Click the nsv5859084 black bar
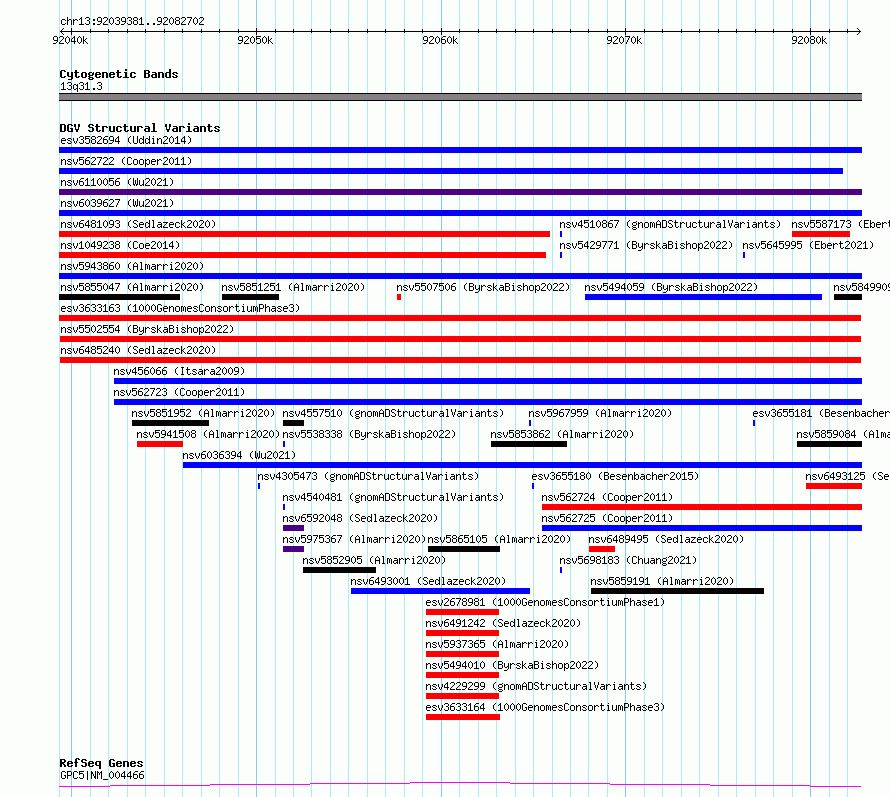This screenshot has width=890, height=797. [829, 444]
